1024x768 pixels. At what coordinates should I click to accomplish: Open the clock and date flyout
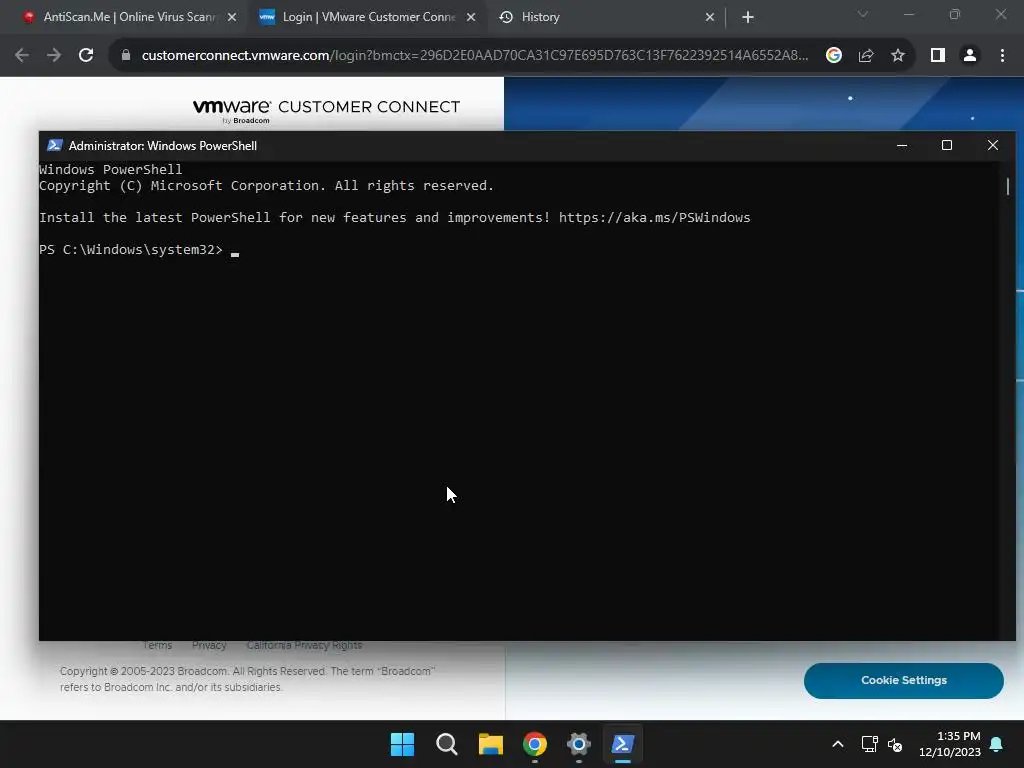click(950, 744)
